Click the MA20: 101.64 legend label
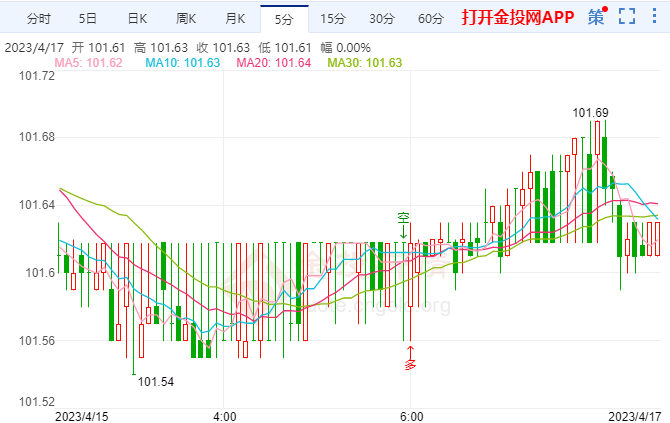Screen dimensions: 670x423 (x=273, y=63)
